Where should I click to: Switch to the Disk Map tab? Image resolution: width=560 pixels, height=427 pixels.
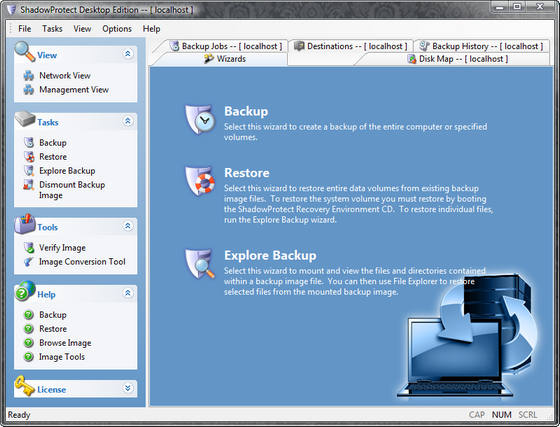pos(458,59)
